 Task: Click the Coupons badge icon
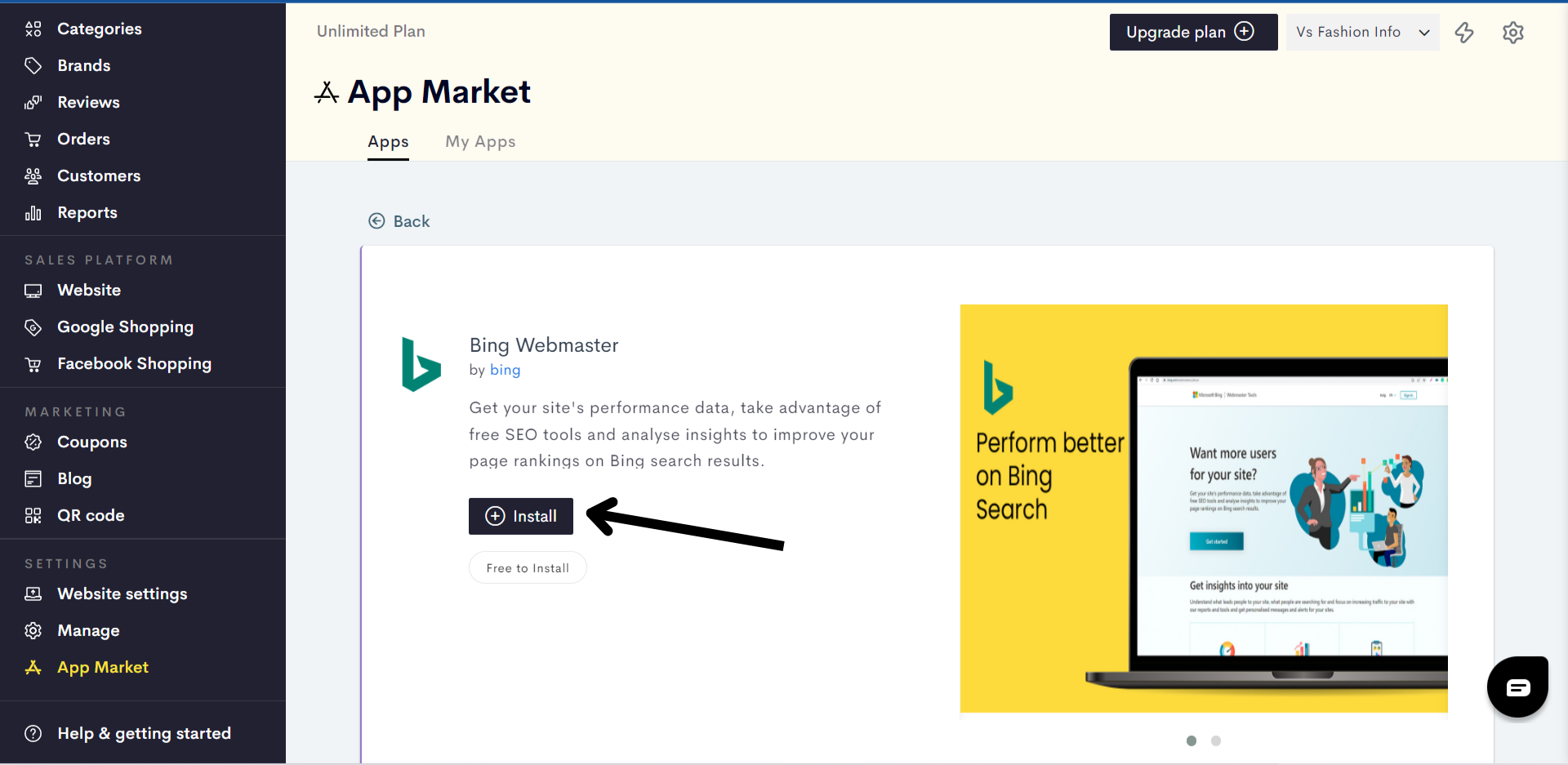pos(33,442)
